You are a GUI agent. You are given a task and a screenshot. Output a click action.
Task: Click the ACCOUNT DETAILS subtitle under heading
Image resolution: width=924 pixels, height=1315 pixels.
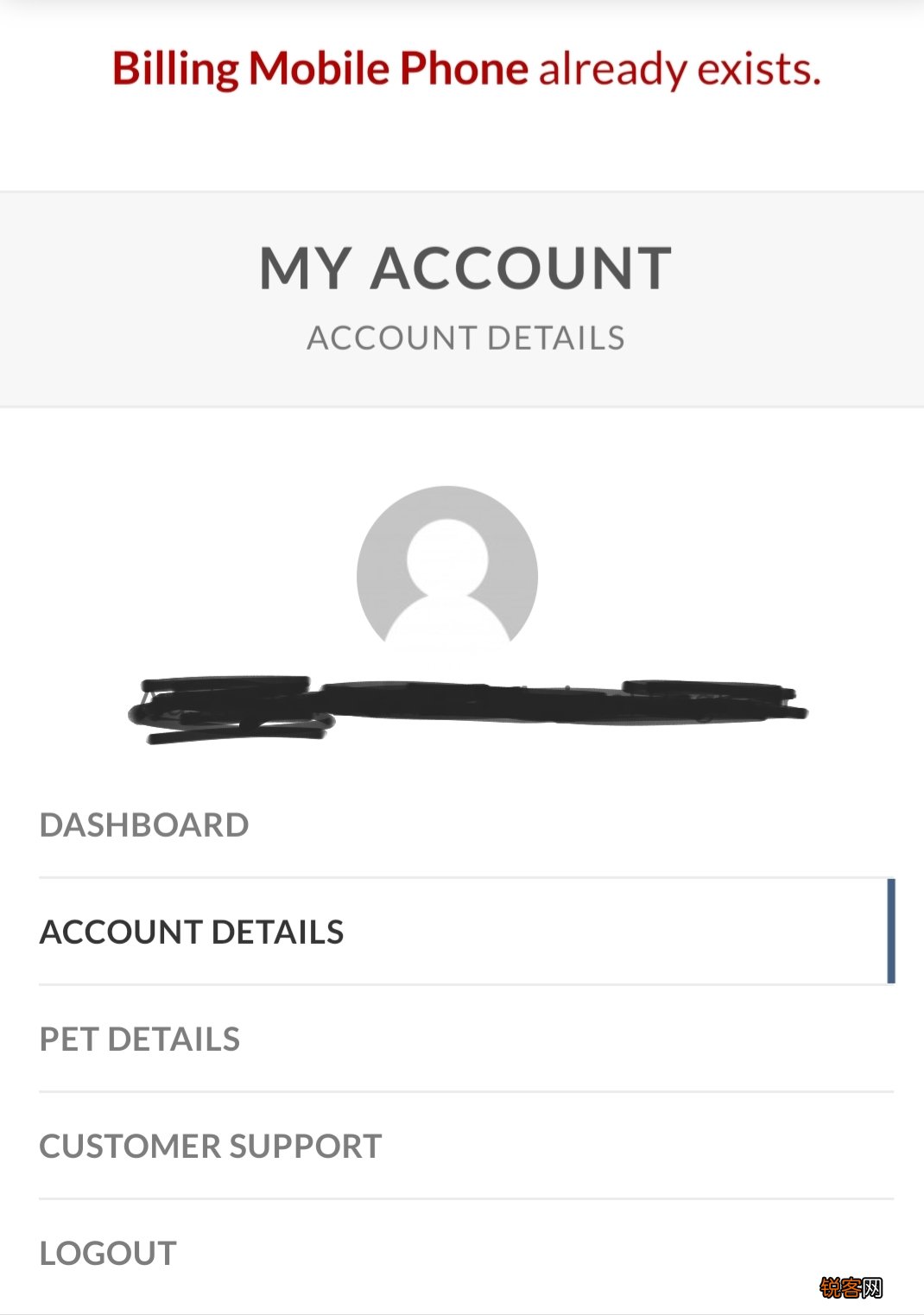pyautogui.click(x=465, y=338)
